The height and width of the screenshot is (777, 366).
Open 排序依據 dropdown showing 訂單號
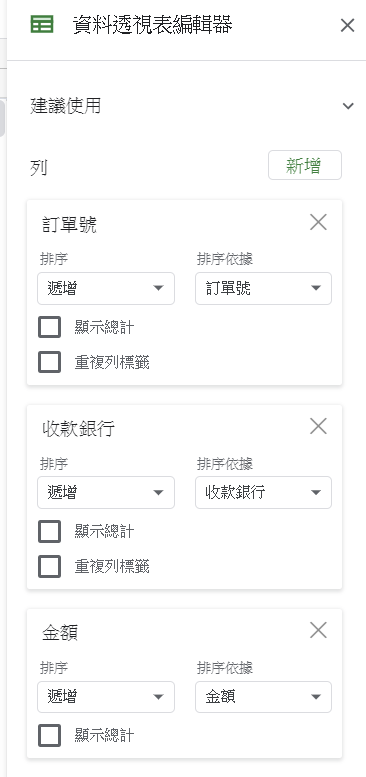pos(263,288)
